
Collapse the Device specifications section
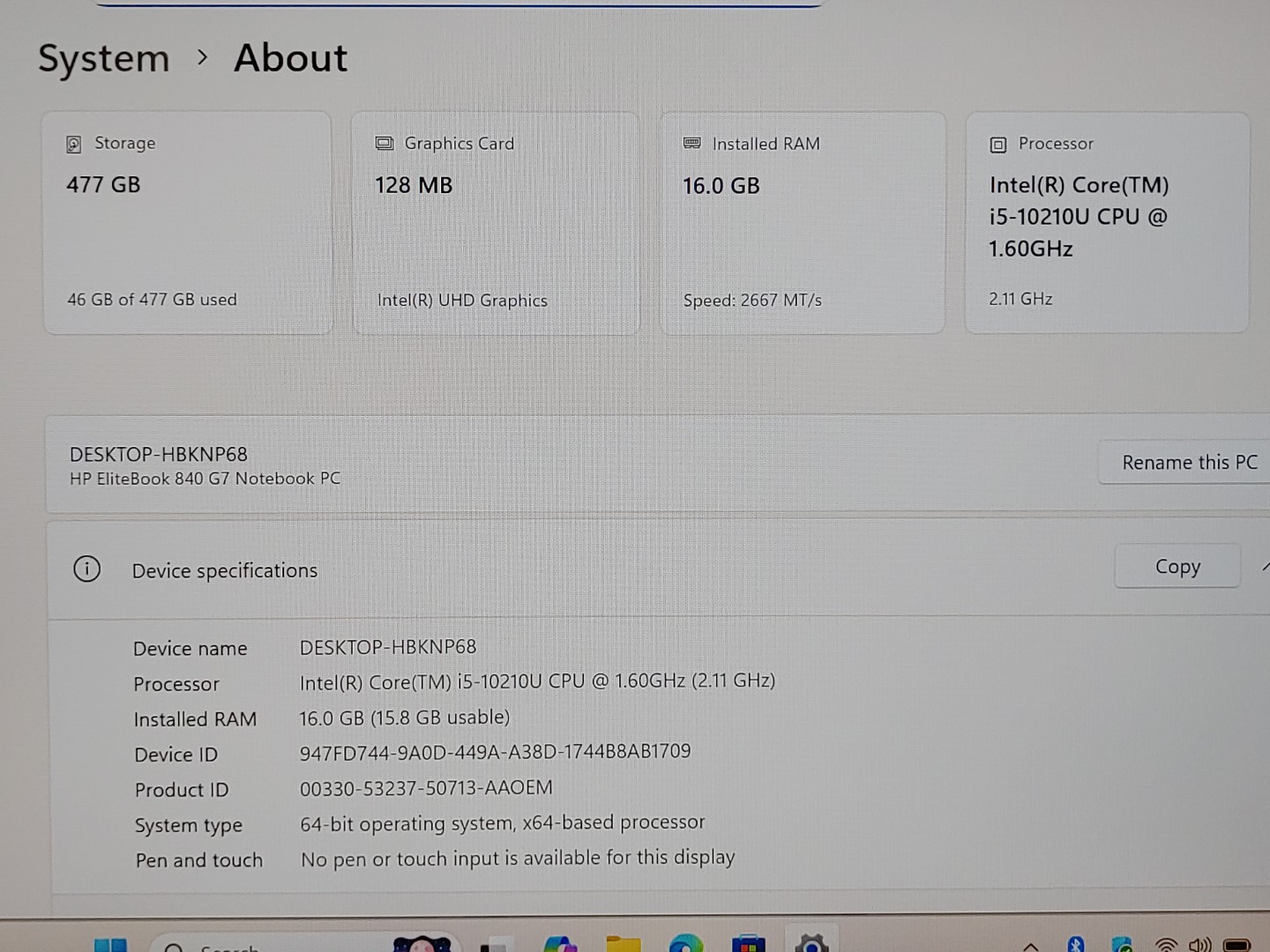point(1265,567)
